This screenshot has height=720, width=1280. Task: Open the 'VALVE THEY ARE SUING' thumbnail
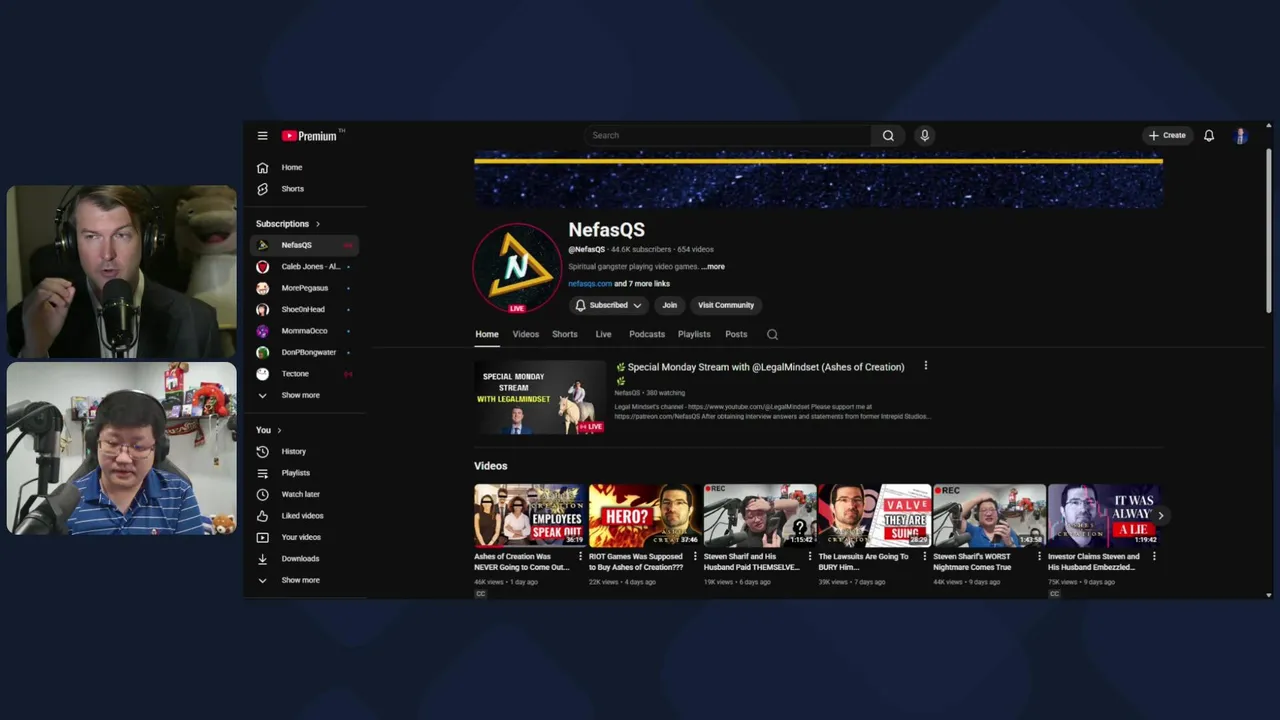(x=875, y=515)
